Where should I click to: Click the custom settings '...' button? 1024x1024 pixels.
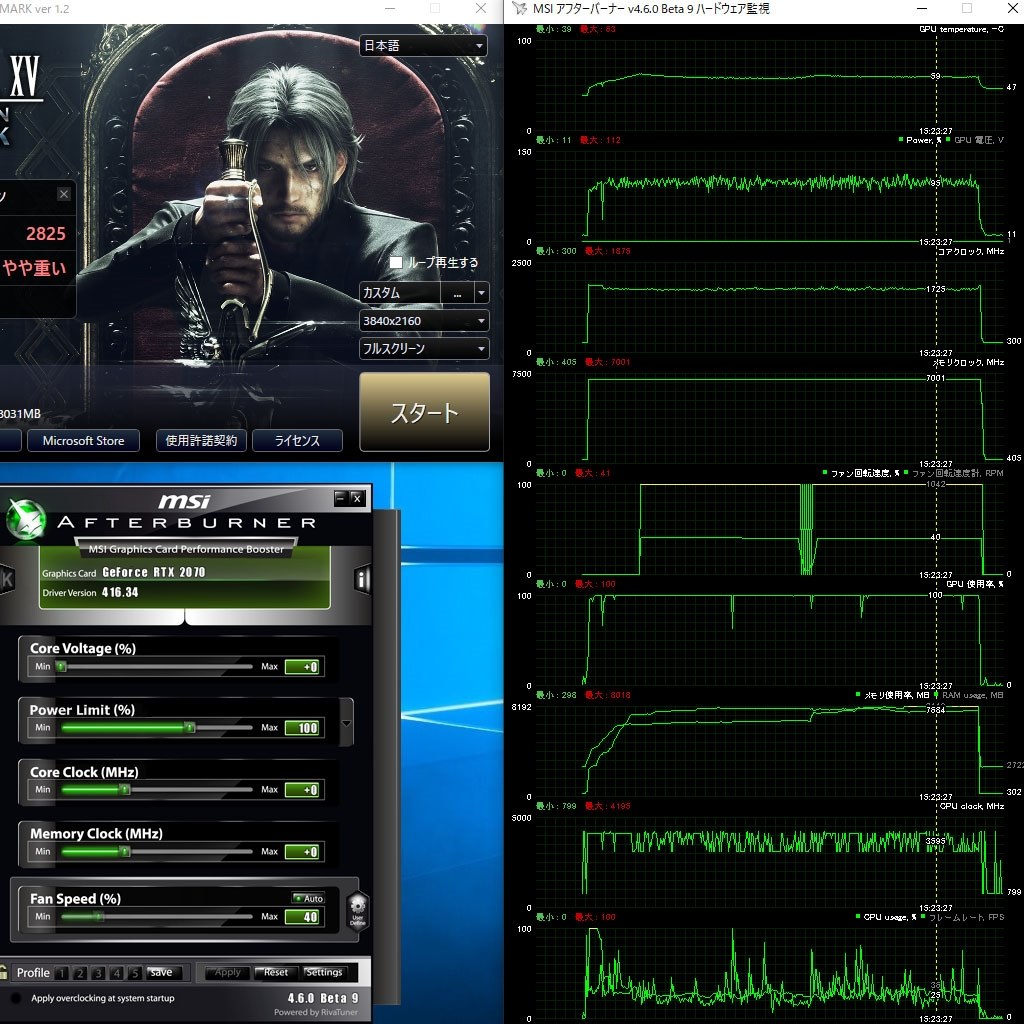[457, 293]
